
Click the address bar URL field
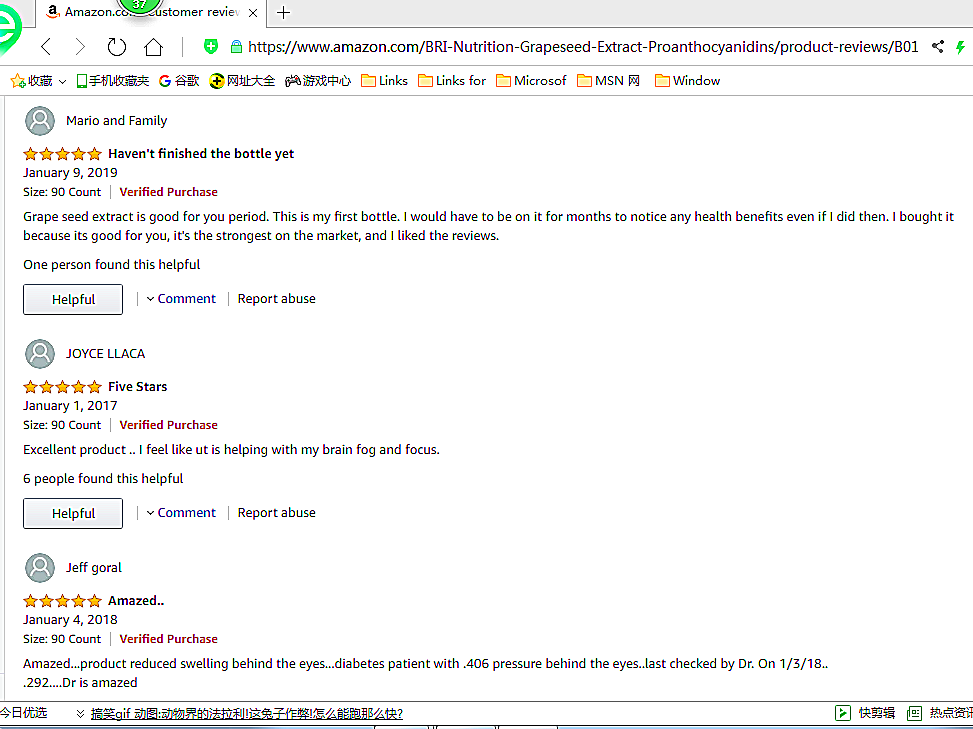pos(580,46)
